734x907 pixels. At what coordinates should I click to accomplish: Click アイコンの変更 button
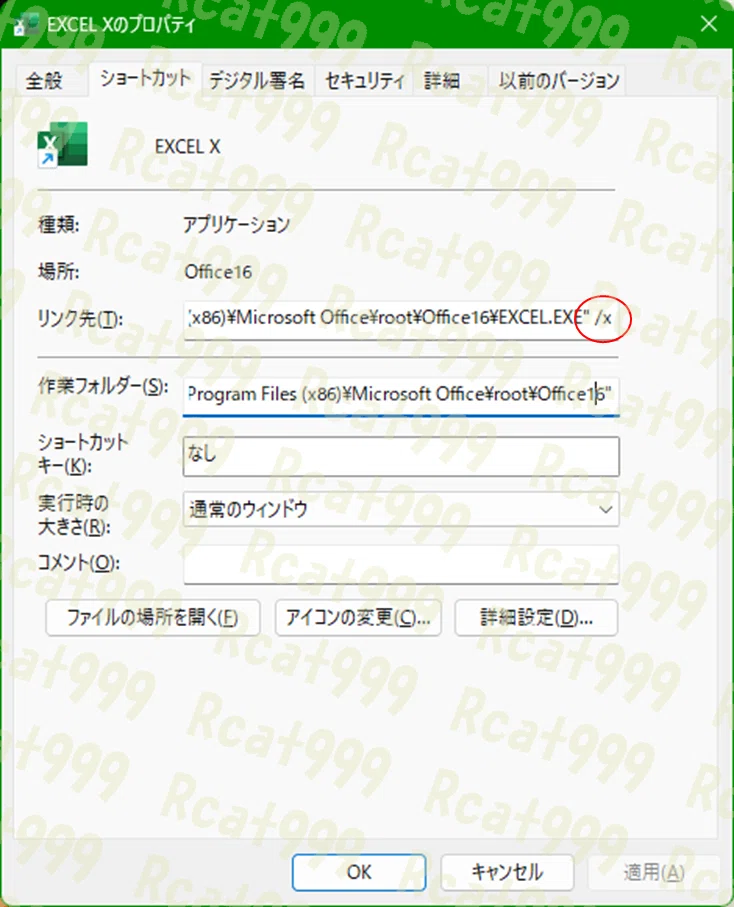pyautogui.click(x=358, y=618)
